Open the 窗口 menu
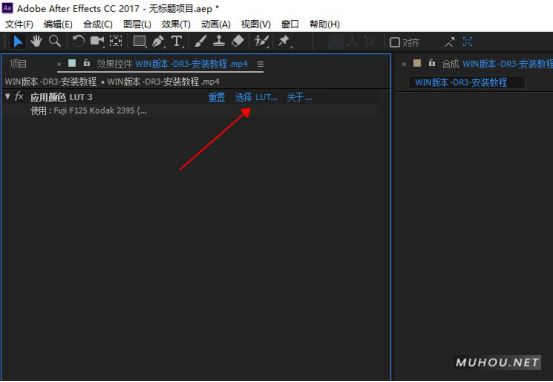 click(x=290, y=24)
